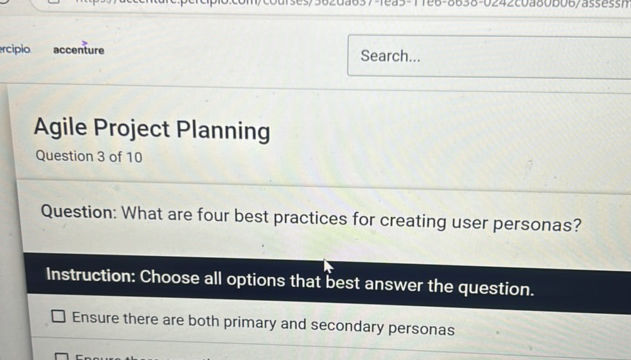Screen dimensions: 631x360
Task: Click the user personas question text
Action: [x=311, y=218]
